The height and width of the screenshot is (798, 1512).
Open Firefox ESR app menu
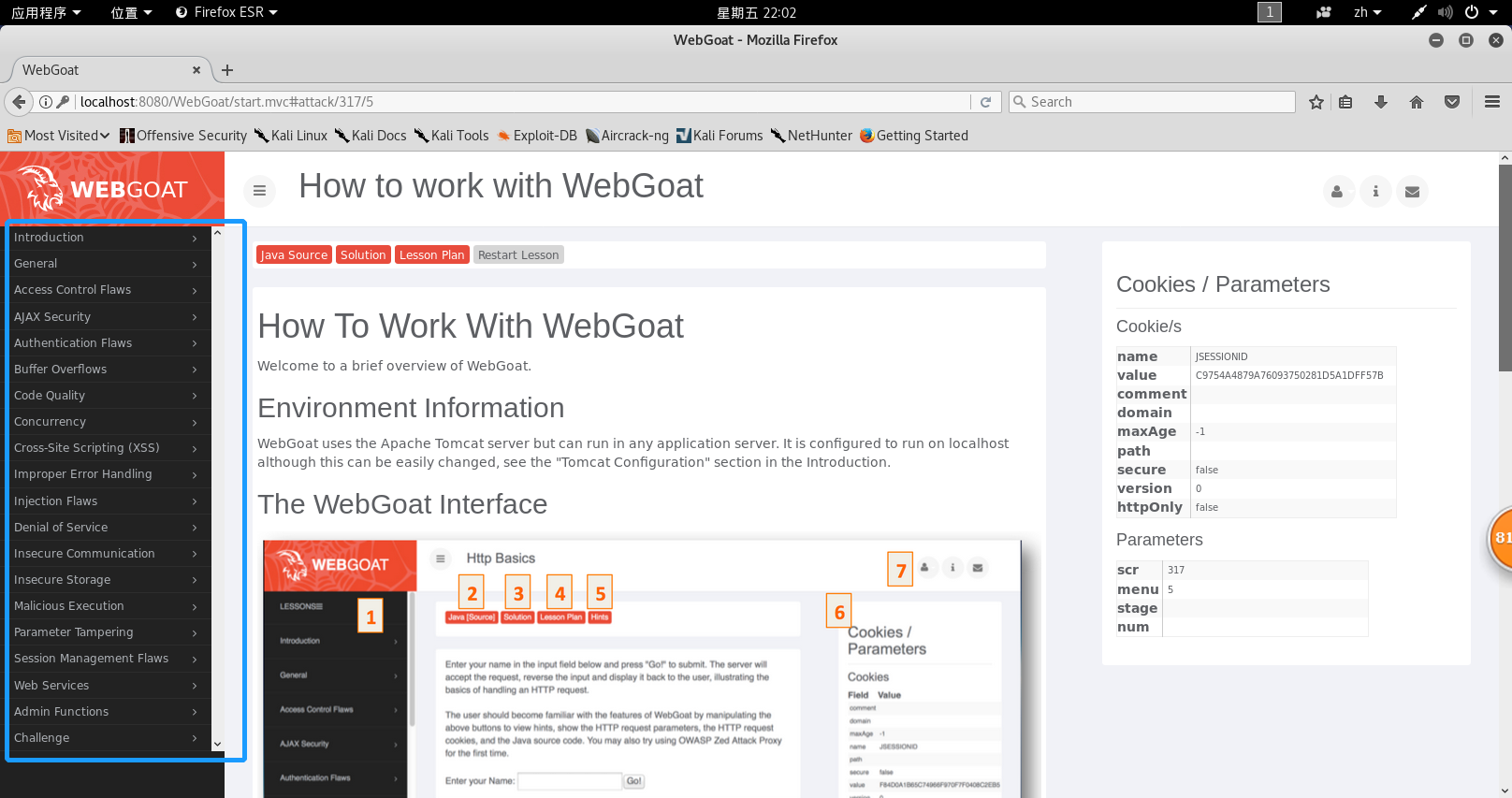click(x=227, y=12)
